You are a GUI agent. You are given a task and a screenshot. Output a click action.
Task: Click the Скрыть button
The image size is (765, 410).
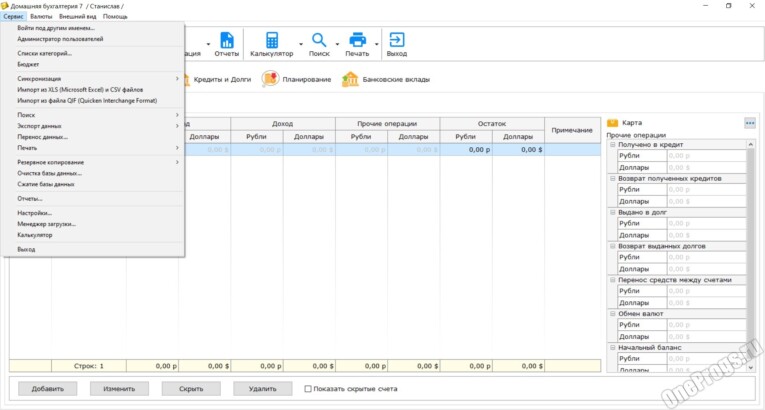point(191,389)
